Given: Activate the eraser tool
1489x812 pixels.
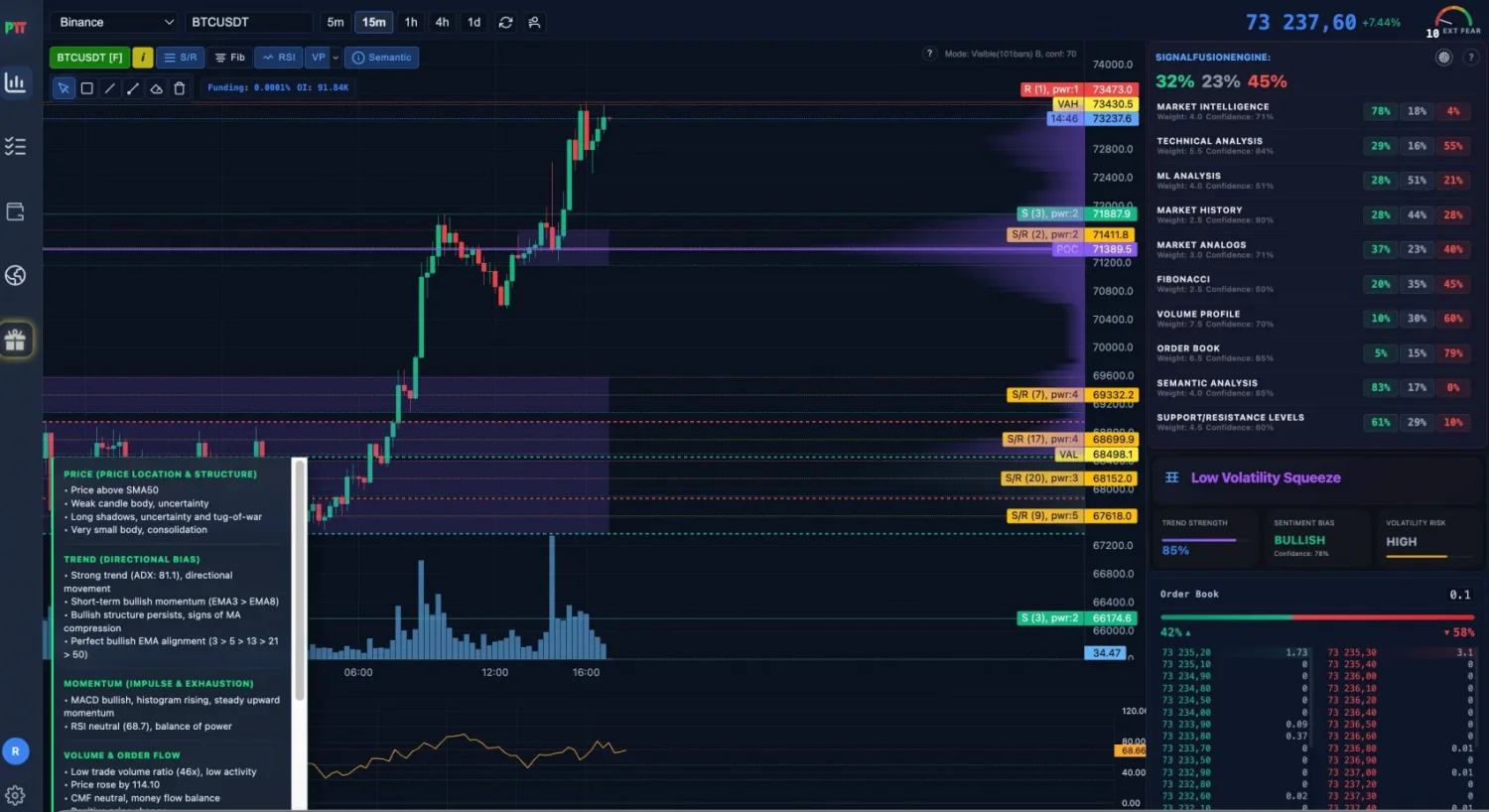Looking at the screenshot, I should (156, 88).
